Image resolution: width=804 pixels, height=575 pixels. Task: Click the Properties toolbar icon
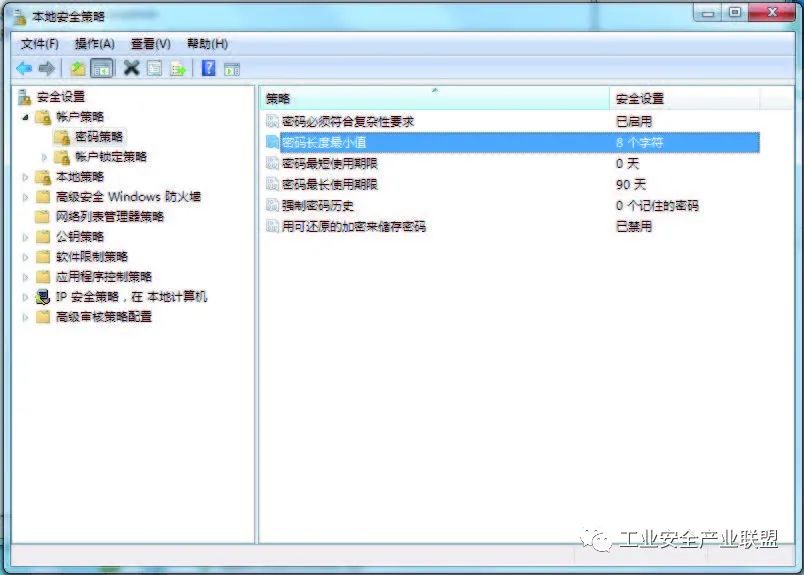pyautogui.click(x=154, y=68)
